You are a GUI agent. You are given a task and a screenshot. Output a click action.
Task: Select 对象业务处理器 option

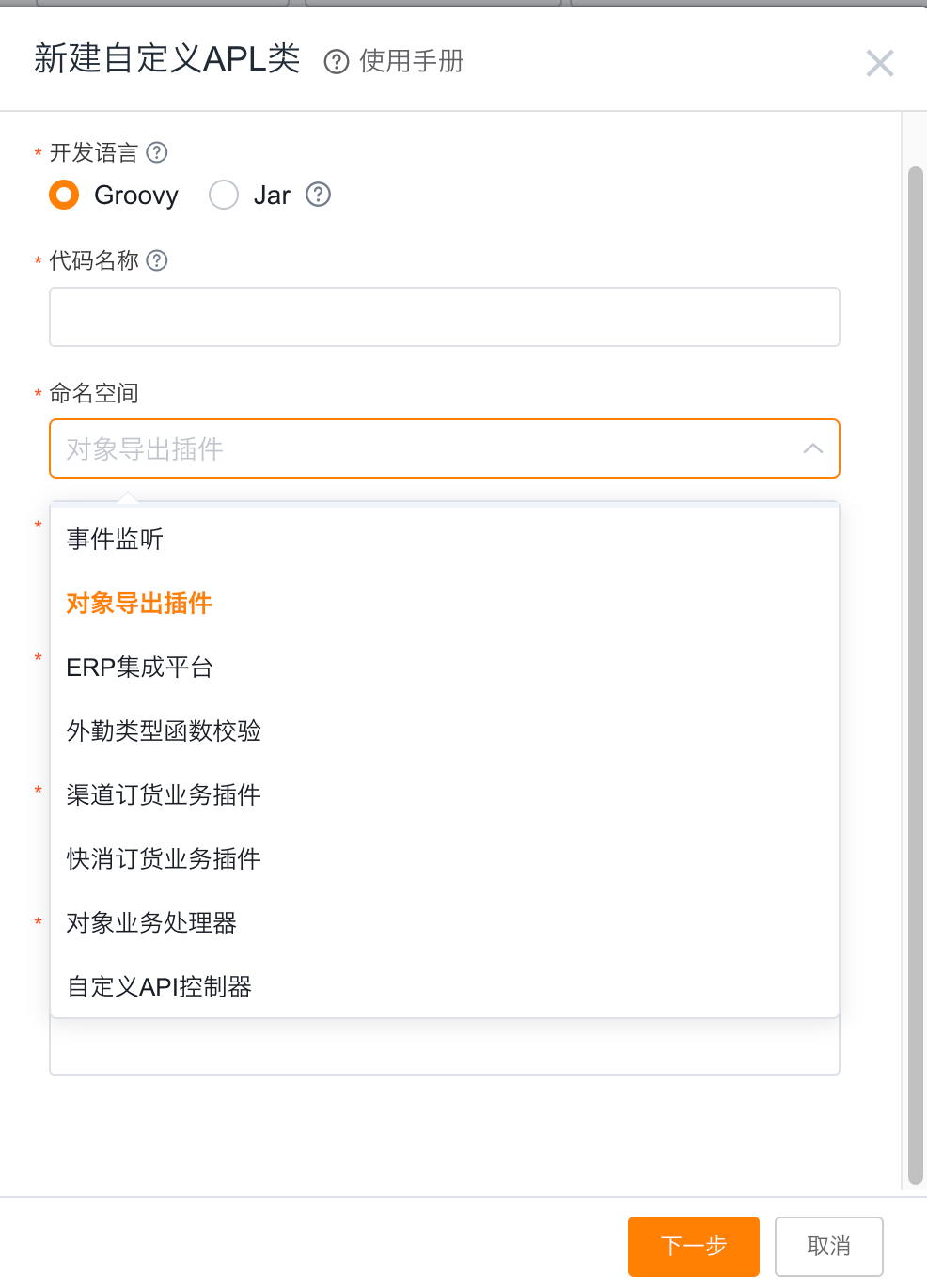pyautogui.click(x=151, y=923)
